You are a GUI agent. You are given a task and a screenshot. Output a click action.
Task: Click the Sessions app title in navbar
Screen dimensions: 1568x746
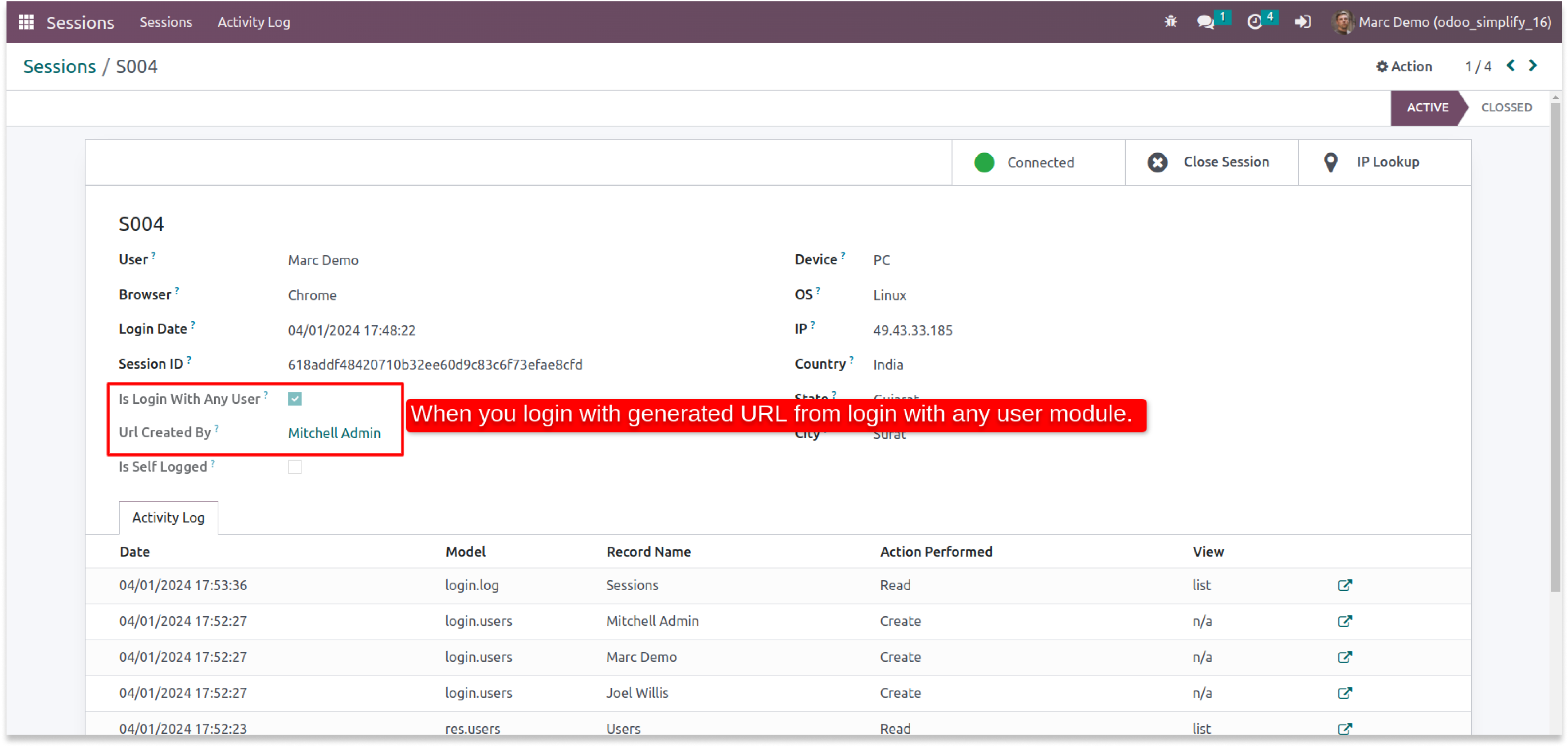[80, 23]
